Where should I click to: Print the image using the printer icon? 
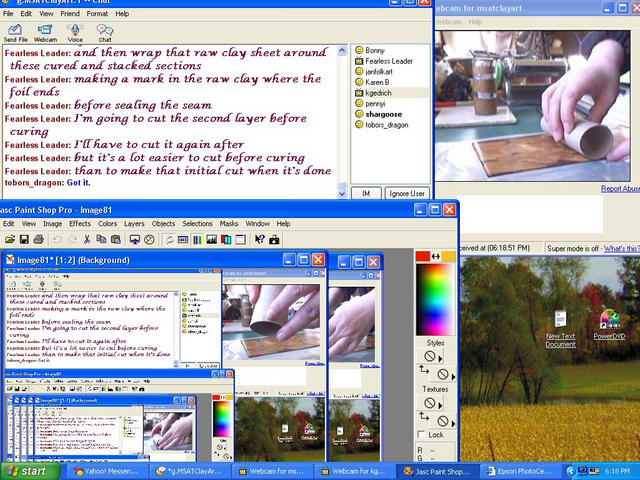point(38,240)
